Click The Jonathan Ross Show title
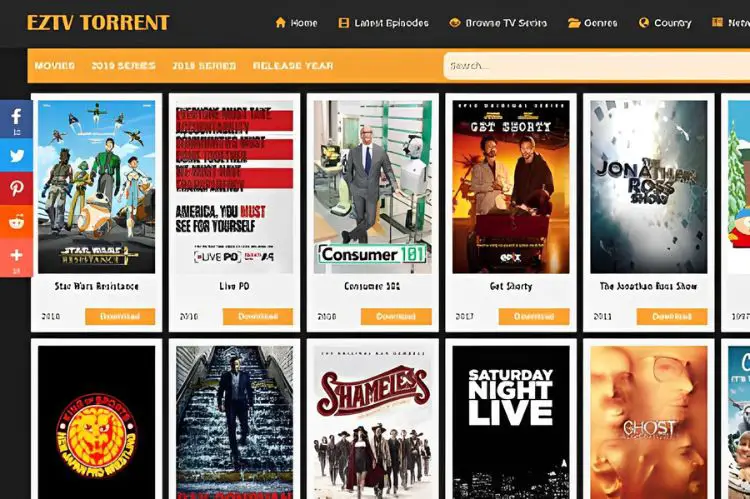The height and width of the screenshot is (499, 750). (648, 286)
